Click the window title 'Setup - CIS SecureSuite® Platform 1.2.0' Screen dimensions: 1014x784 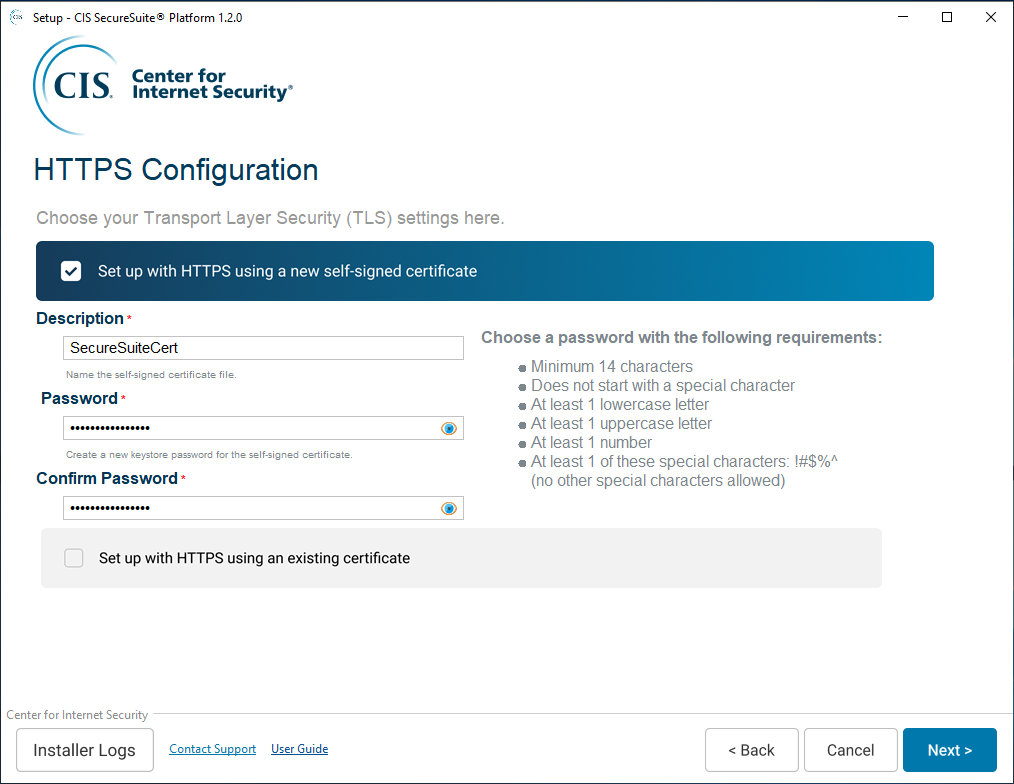click(x=138, y=17)
